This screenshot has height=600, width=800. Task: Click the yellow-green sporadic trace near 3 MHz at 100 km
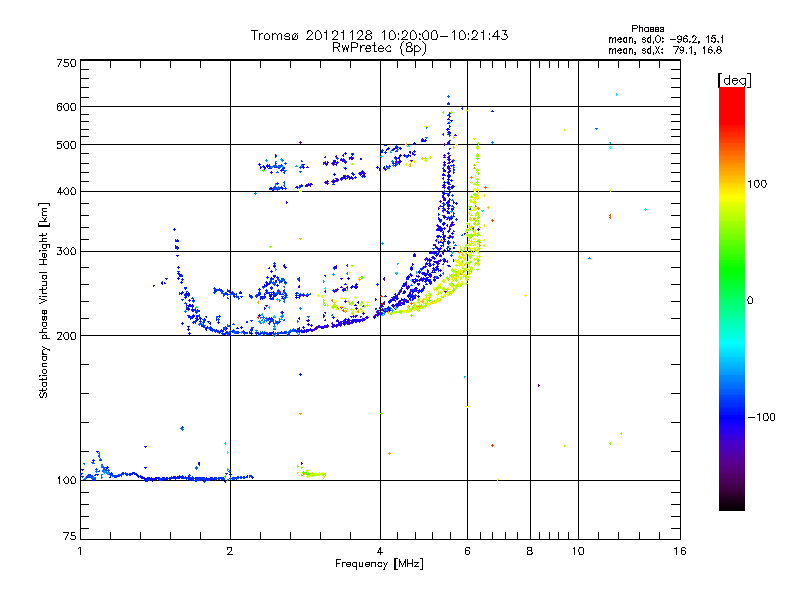(x=312, y=474)
